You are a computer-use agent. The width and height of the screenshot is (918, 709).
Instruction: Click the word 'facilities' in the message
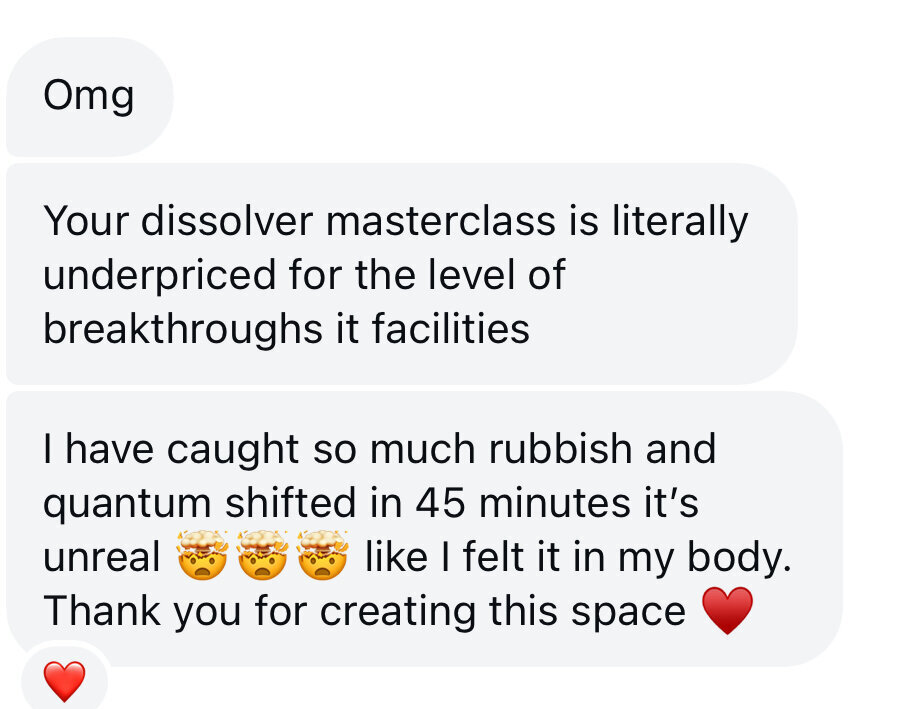click(x=451, y=329)
